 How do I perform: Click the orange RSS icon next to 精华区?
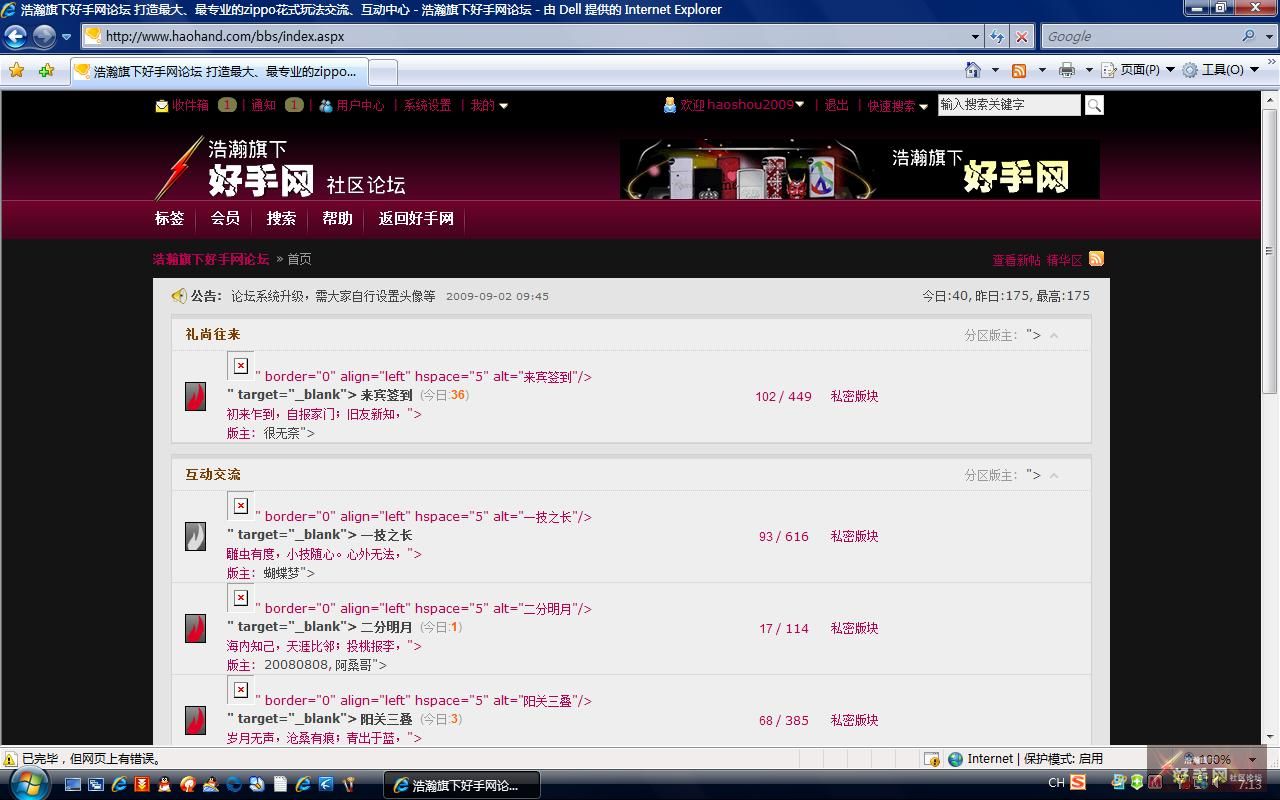point(1096,259)
